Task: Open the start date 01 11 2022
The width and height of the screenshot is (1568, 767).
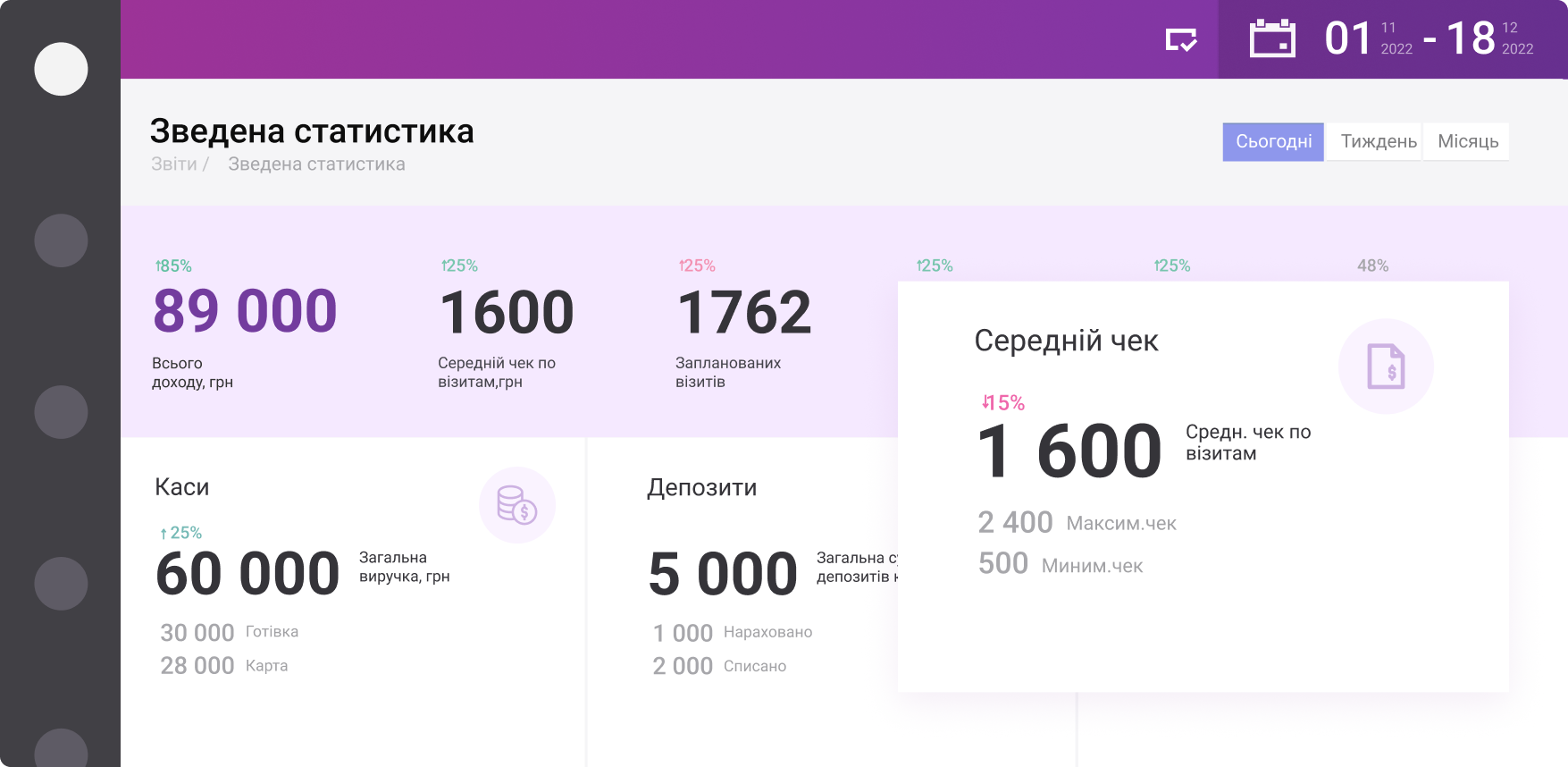Action: [x=1367, y=39]
